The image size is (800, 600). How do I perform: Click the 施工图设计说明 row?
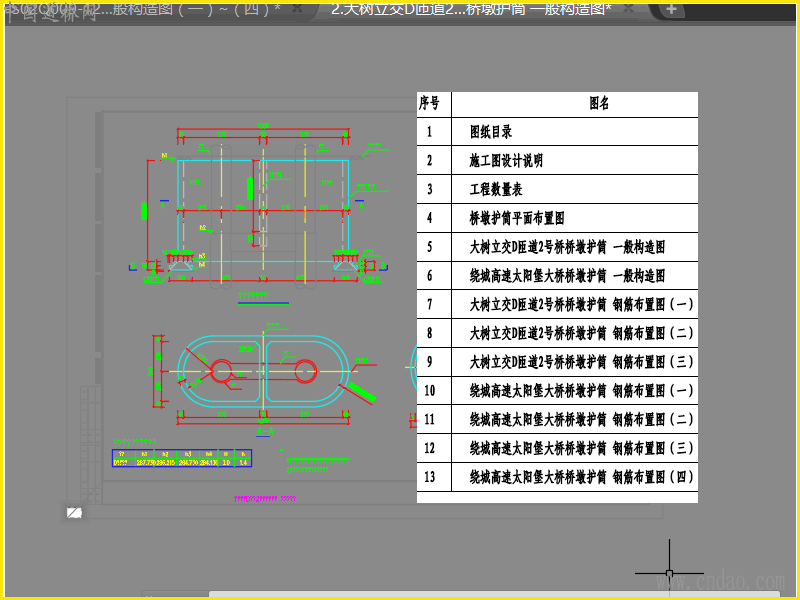click(x=557, y=161)
